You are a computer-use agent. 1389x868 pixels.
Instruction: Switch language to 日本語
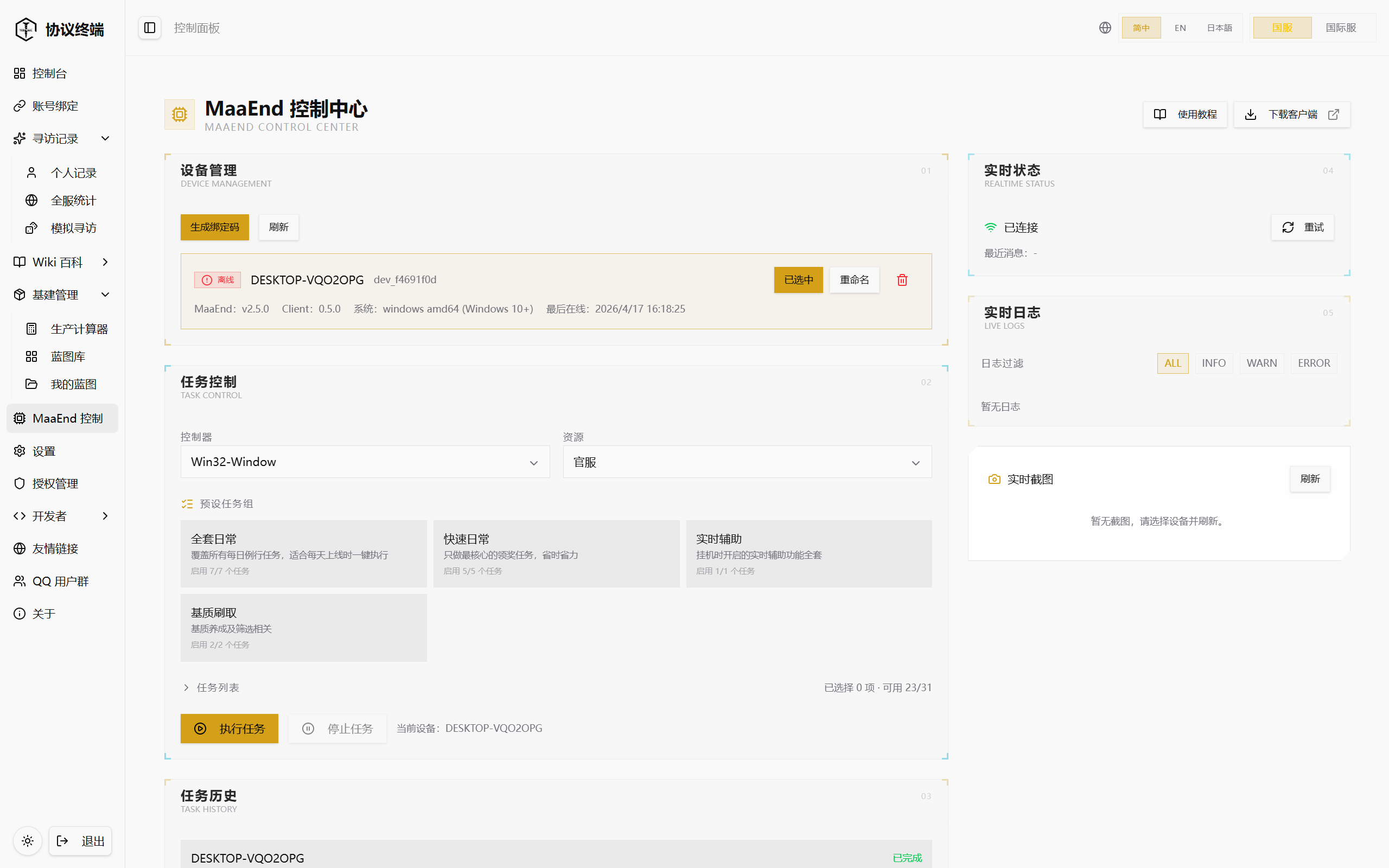tap(1220, 28)
